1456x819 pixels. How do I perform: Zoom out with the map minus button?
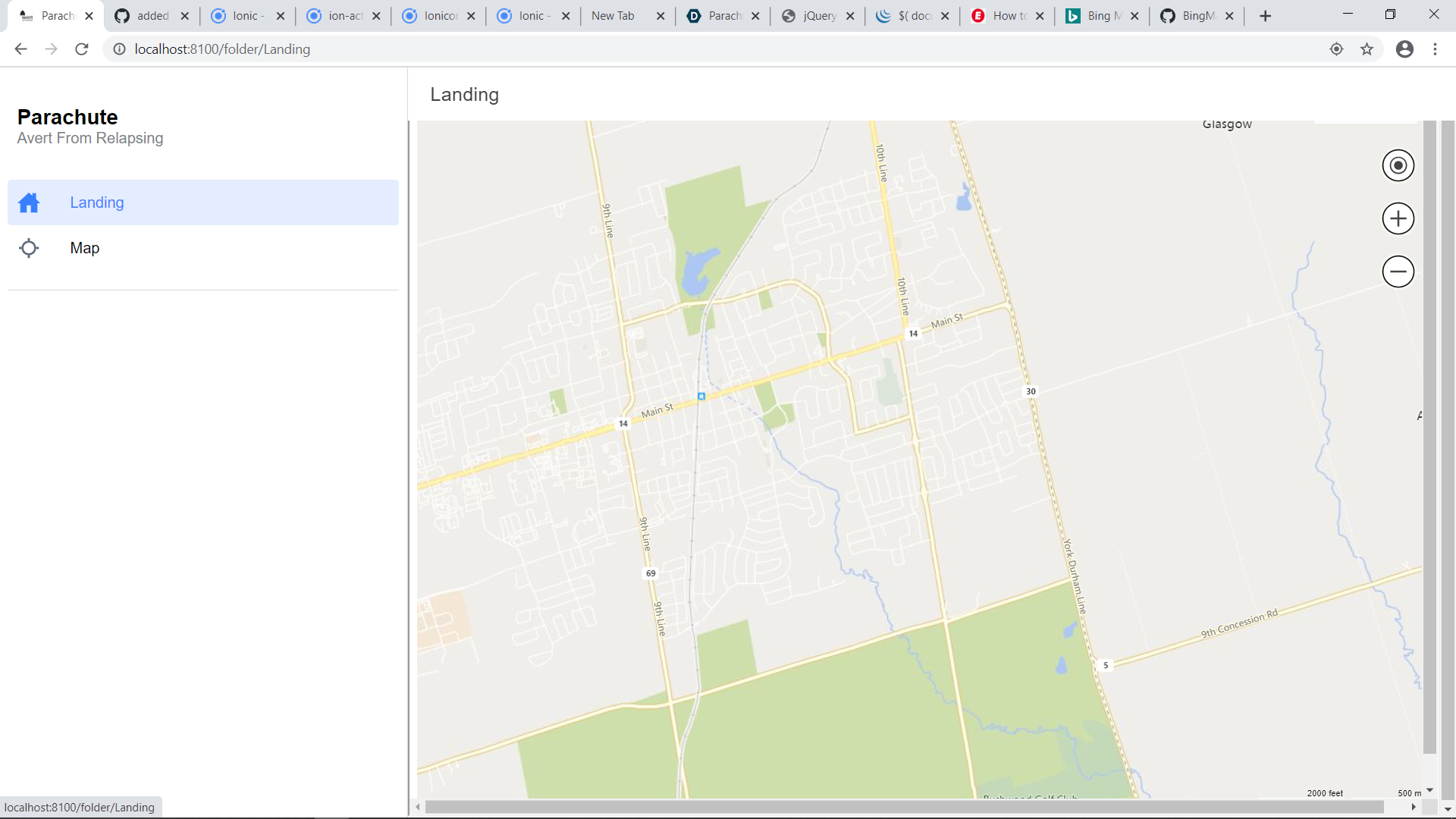coord(1398,271)
